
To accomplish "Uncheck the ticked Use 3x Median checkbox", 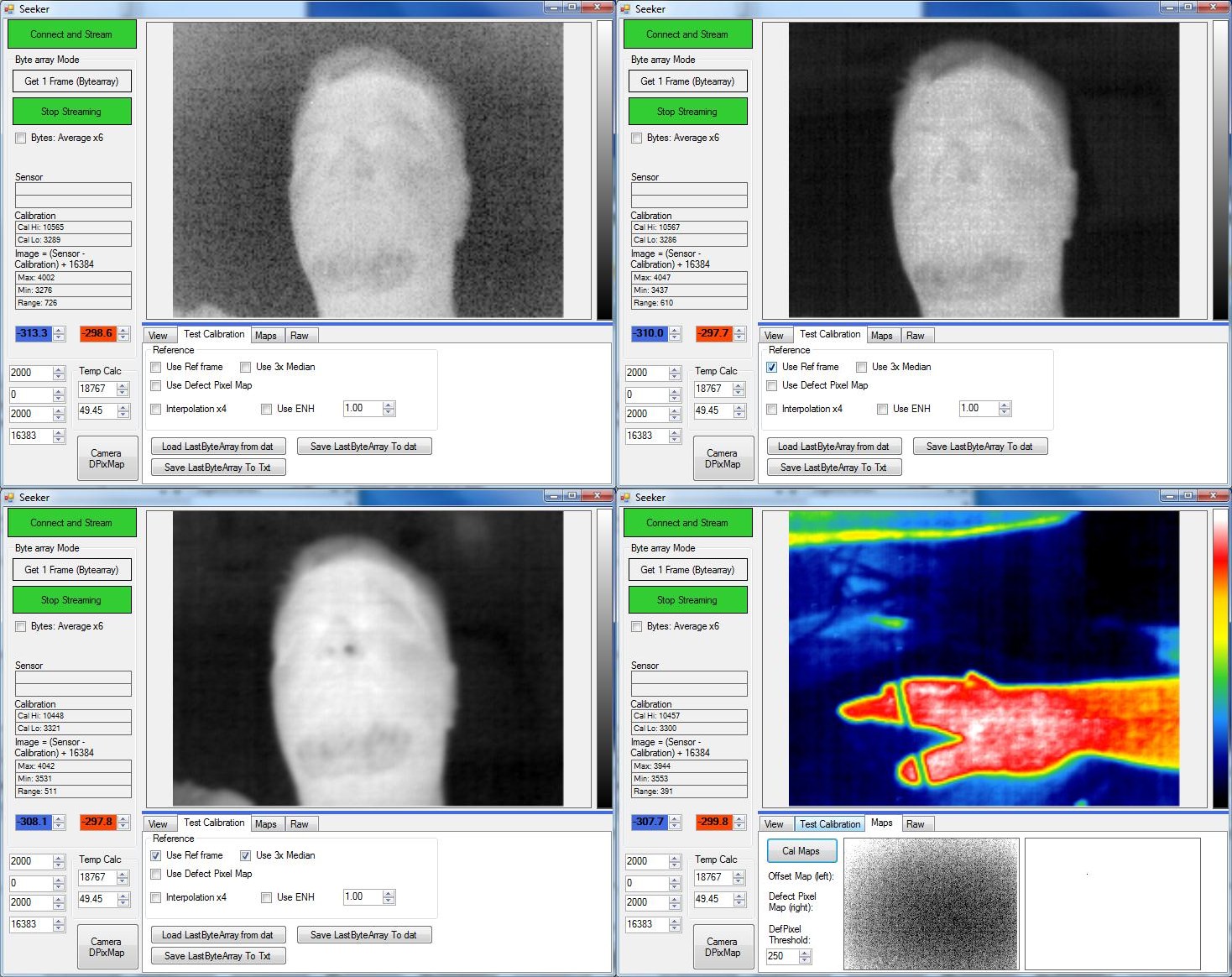I will coord(246,856).
